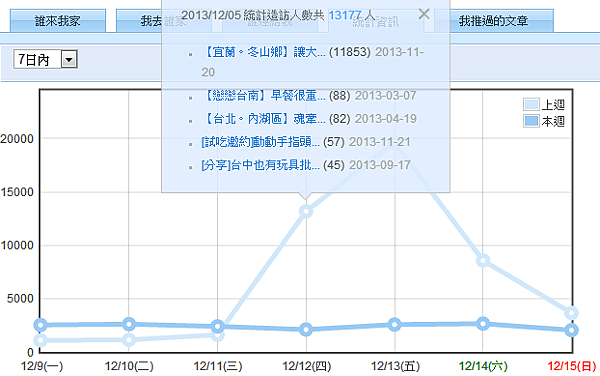Open the 7日內 period dropdown
The image size is (600, 376).
coord(45,59)
